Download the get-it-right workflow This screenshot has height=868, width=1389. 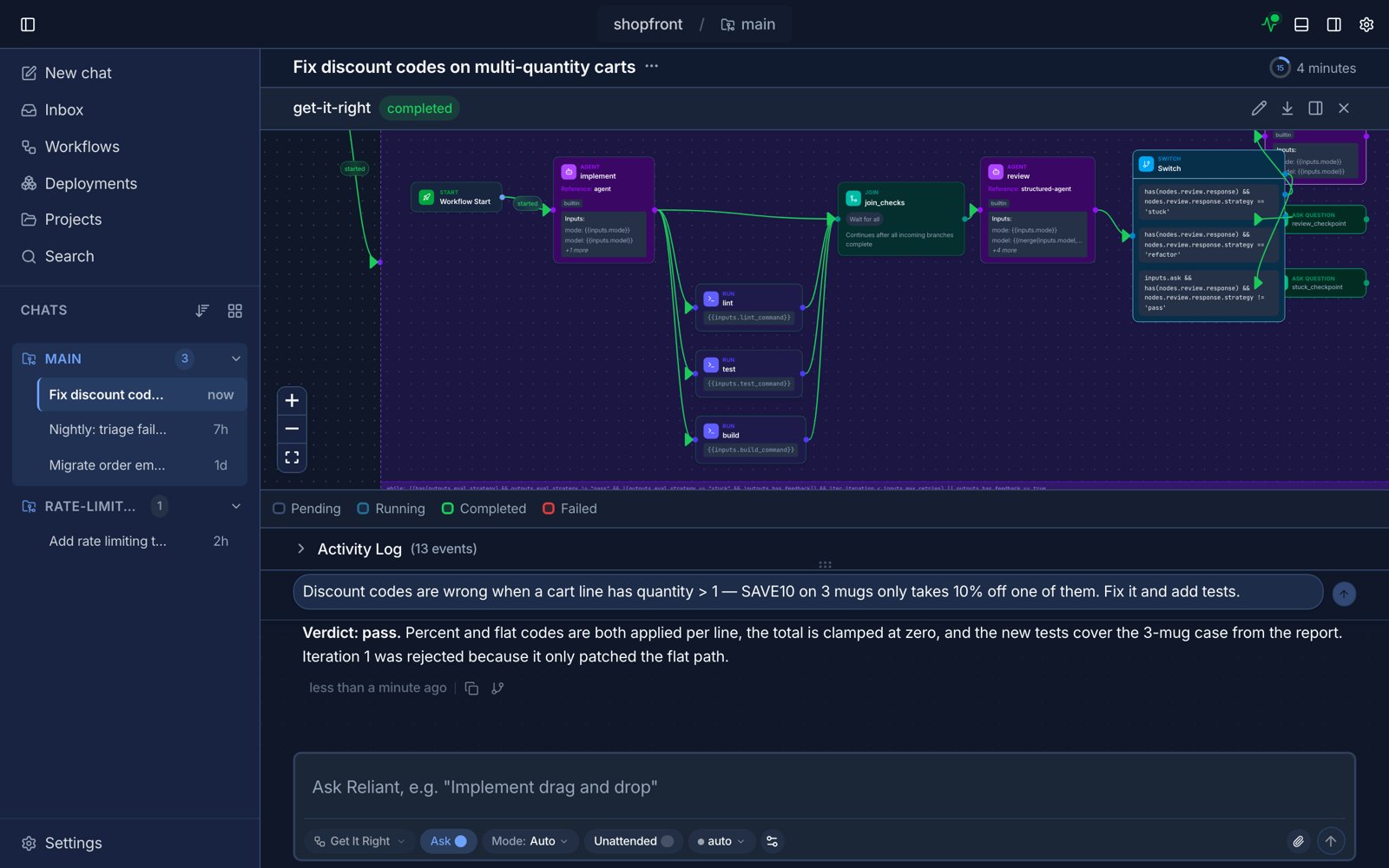(x=1287, y=108)
